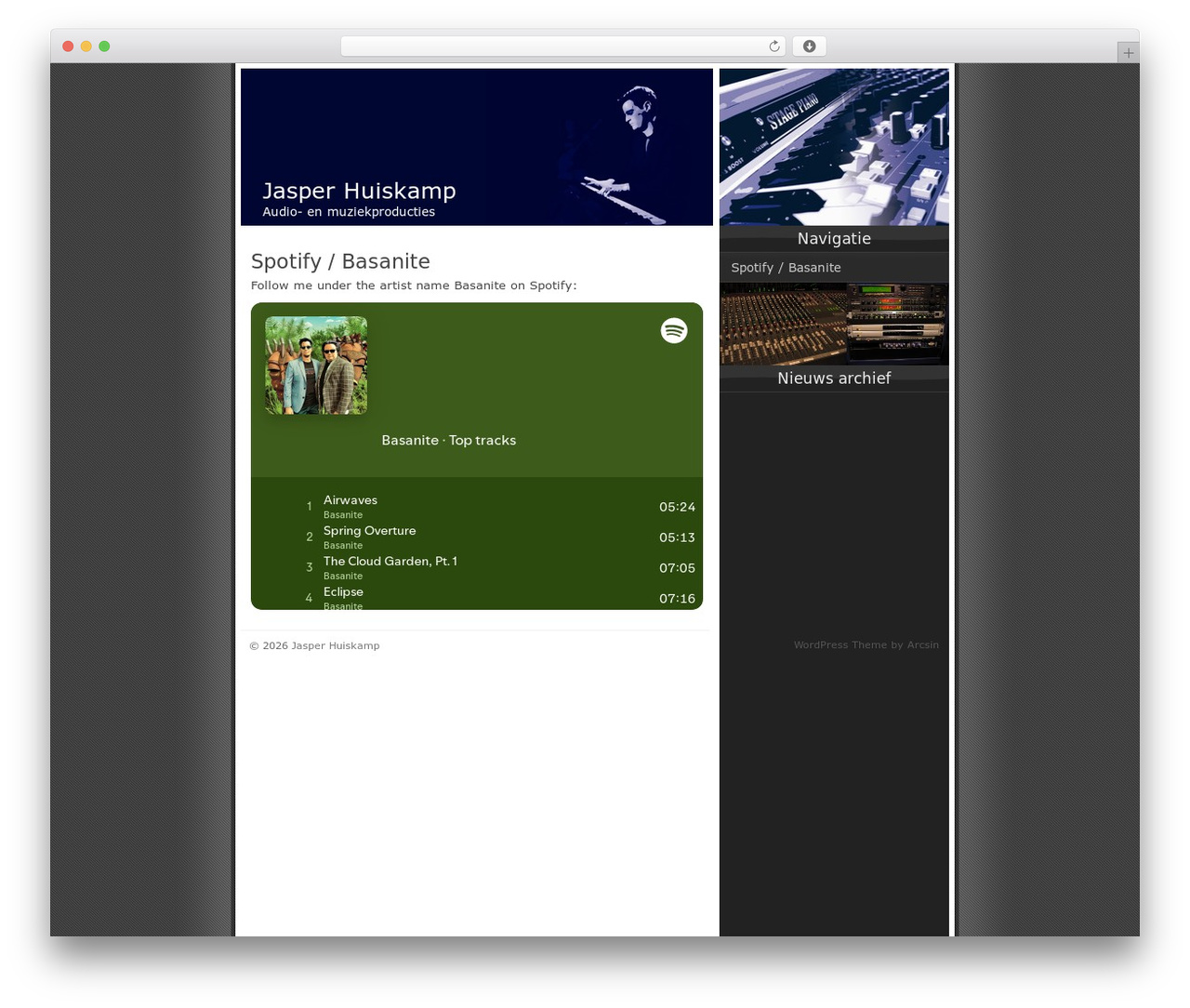The width and height of the screenshot is (1190, 1008).
Task: Open the Basanite · Top tracks title
Action: (x=448, y=441)
